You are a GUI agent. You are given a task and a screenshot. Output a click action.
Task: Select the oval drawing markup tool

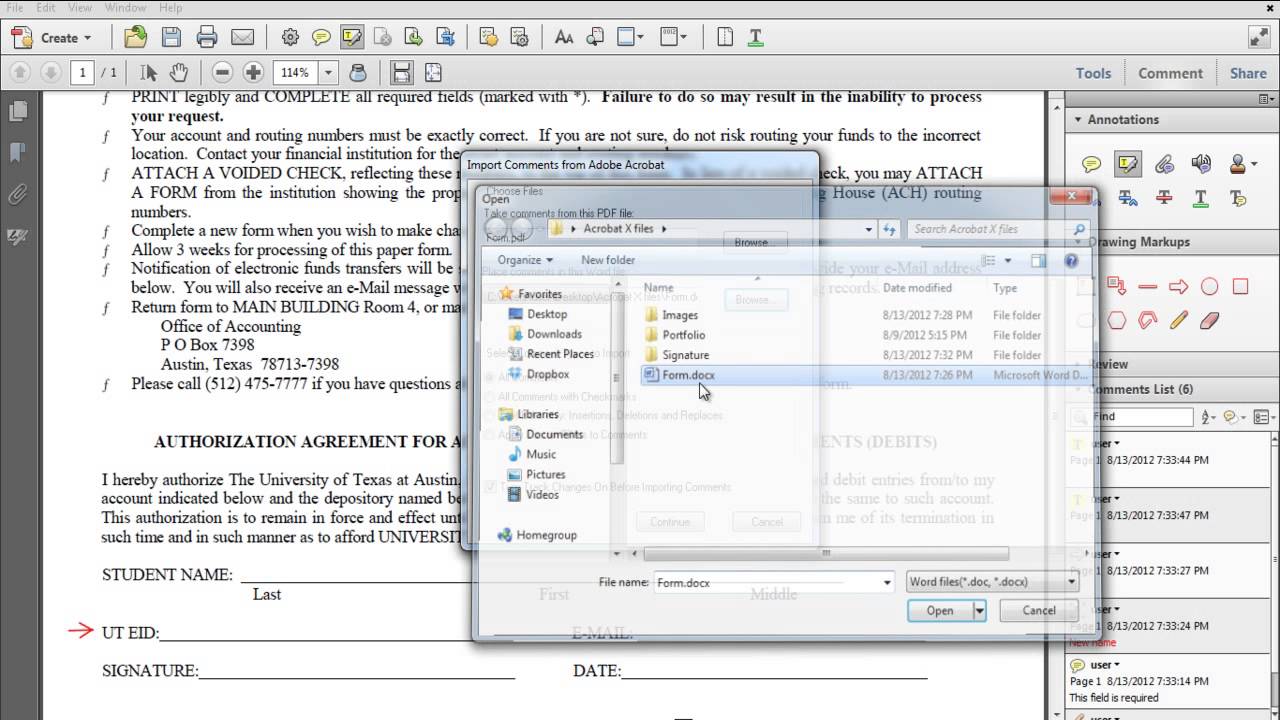pyautogui.click(x=1209, y=287)
